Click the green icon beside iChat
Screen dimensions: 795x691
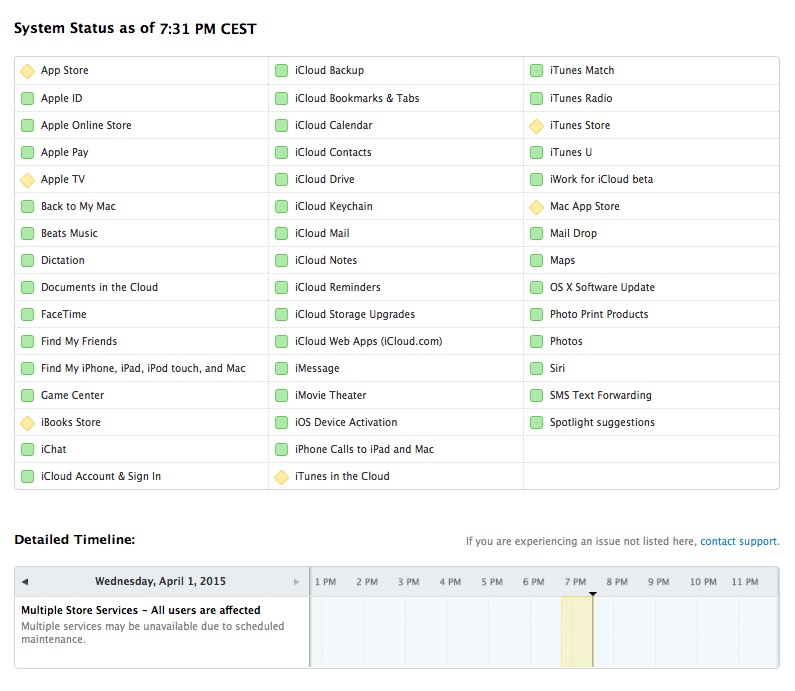[x=27, y=450]
